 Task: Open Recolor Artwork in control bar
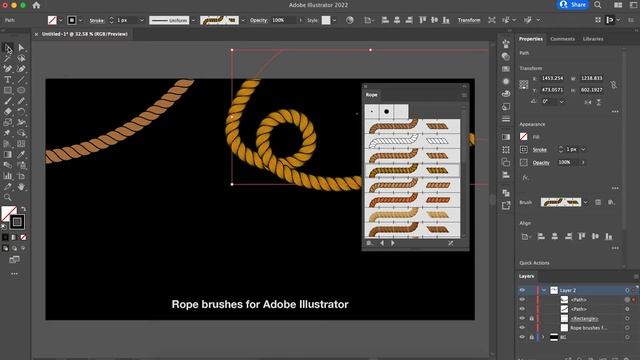pyautogui.click(x=350, y=20)
